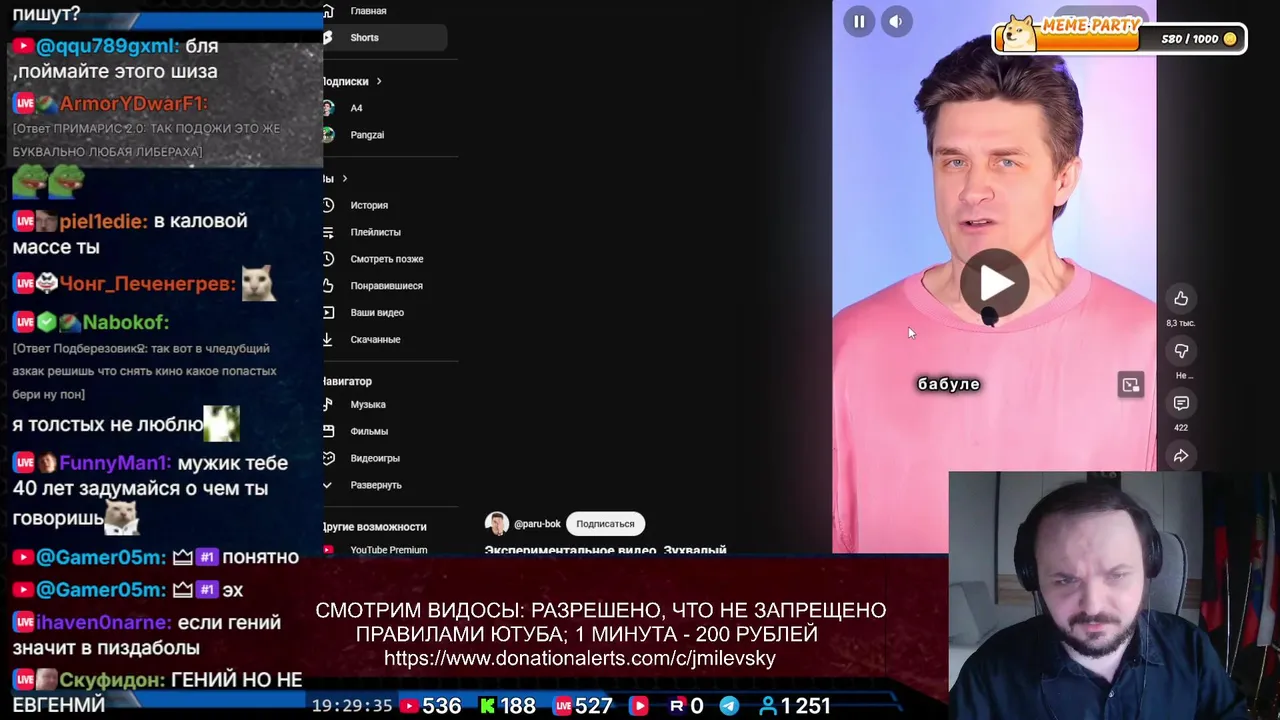Open comments via the 422 comments icon

[x=1181, y=403]
